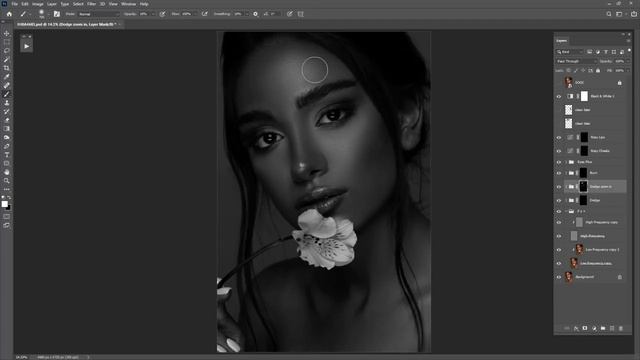Select the Brush tool in toolbar
Image resolution: width=640 pixels, height=360 pixels.
click(7, 94)
